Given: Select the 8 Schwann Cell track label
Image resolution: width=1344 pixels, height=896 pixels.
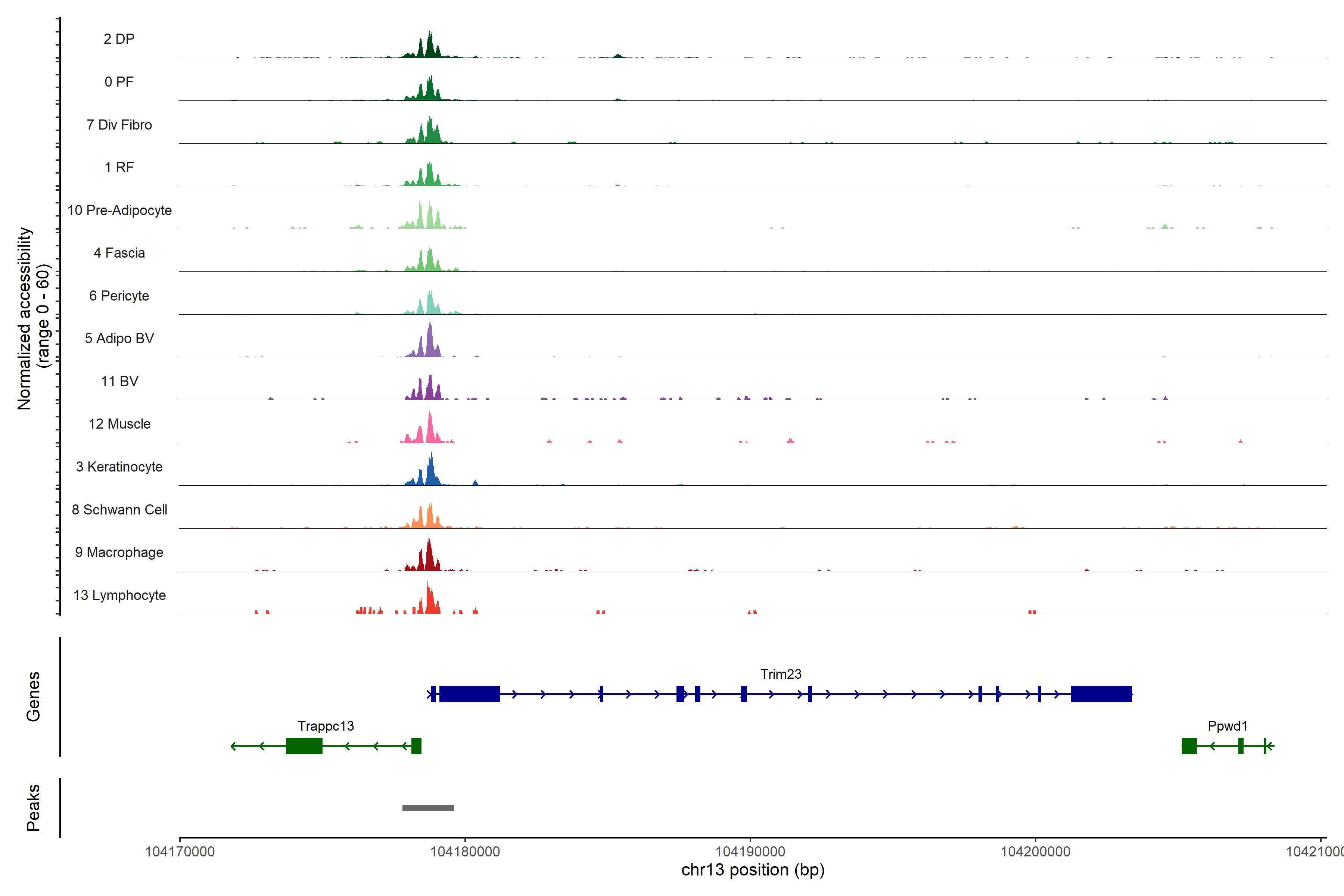Looking at the screenshot, I should [119, 510].
